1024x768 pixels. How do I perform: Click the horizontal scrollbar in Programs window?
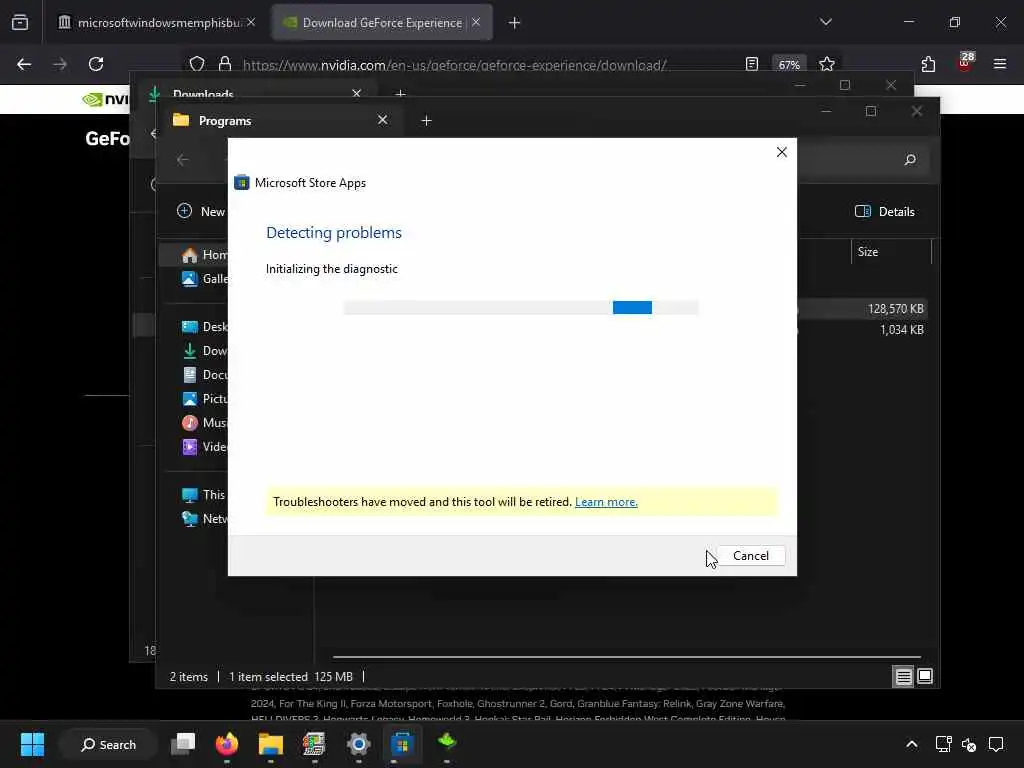tap(626, 657)
